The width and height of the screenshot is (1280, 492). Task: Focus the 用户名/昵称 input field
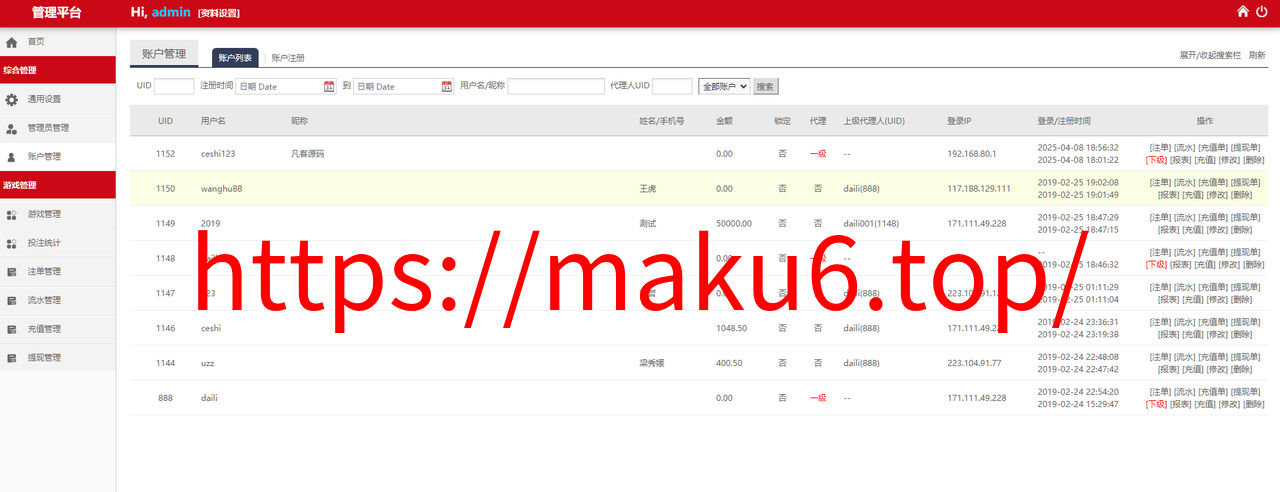556,87
